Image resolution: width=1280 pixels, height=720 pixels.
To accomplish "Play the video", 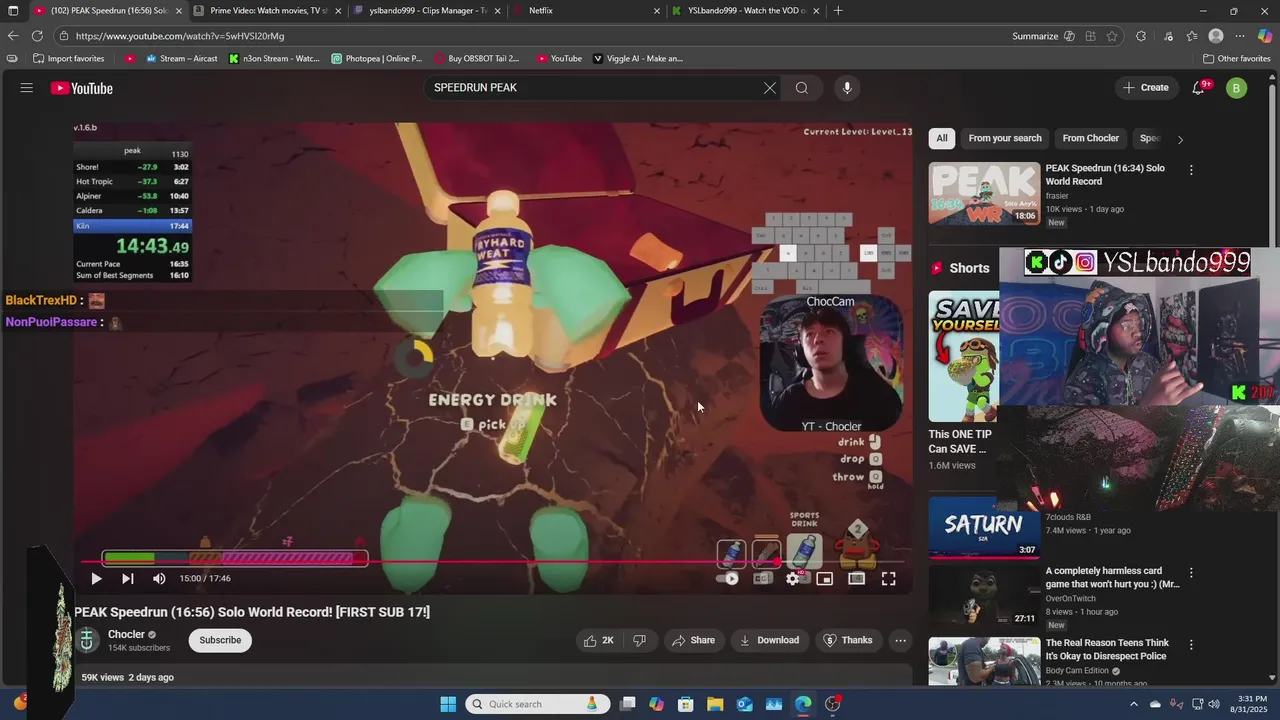I will (x=96, y=578).
